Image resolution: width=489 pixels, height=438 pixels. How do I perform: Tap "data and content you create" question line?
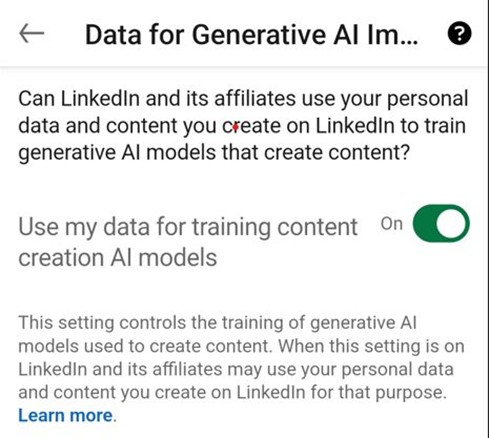(149, 126)
